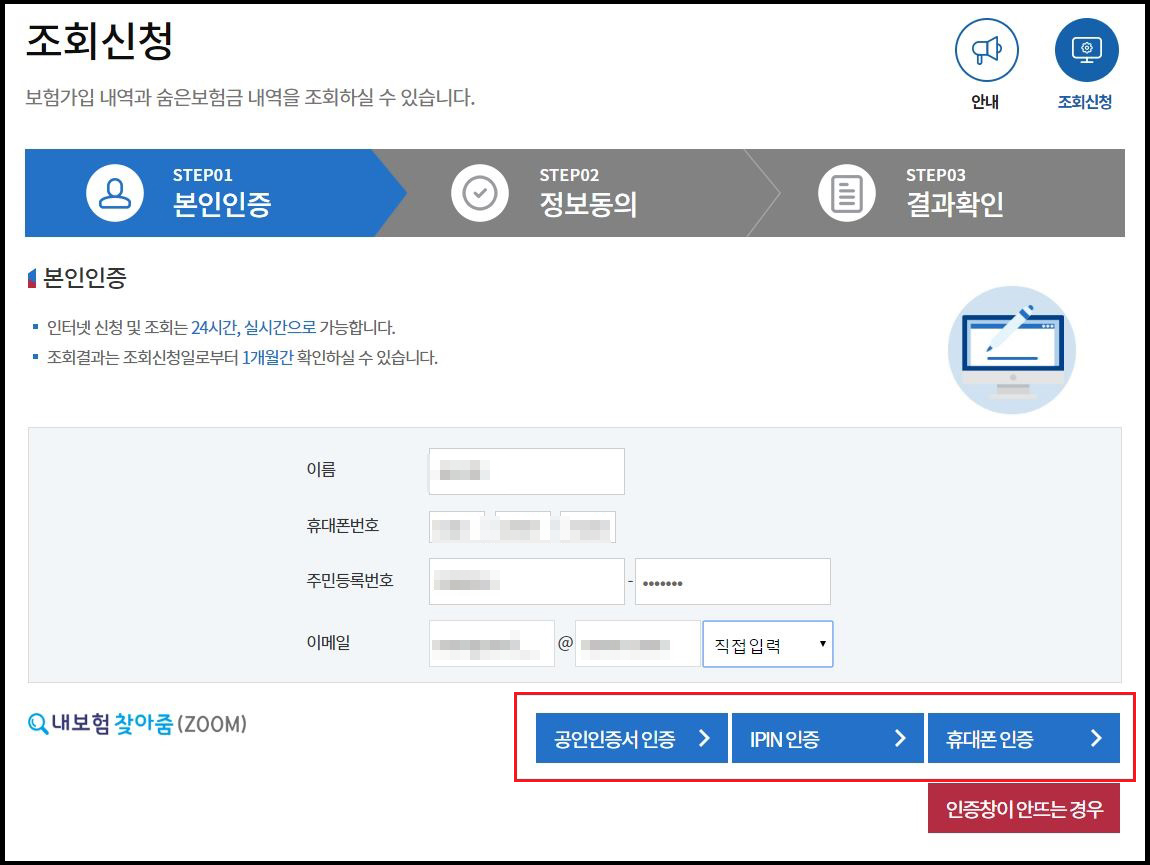The image size is (1150, 865).
Task: Click the 보험가입 내역과 숨은보험금 description text
Action: click(250, 97)
